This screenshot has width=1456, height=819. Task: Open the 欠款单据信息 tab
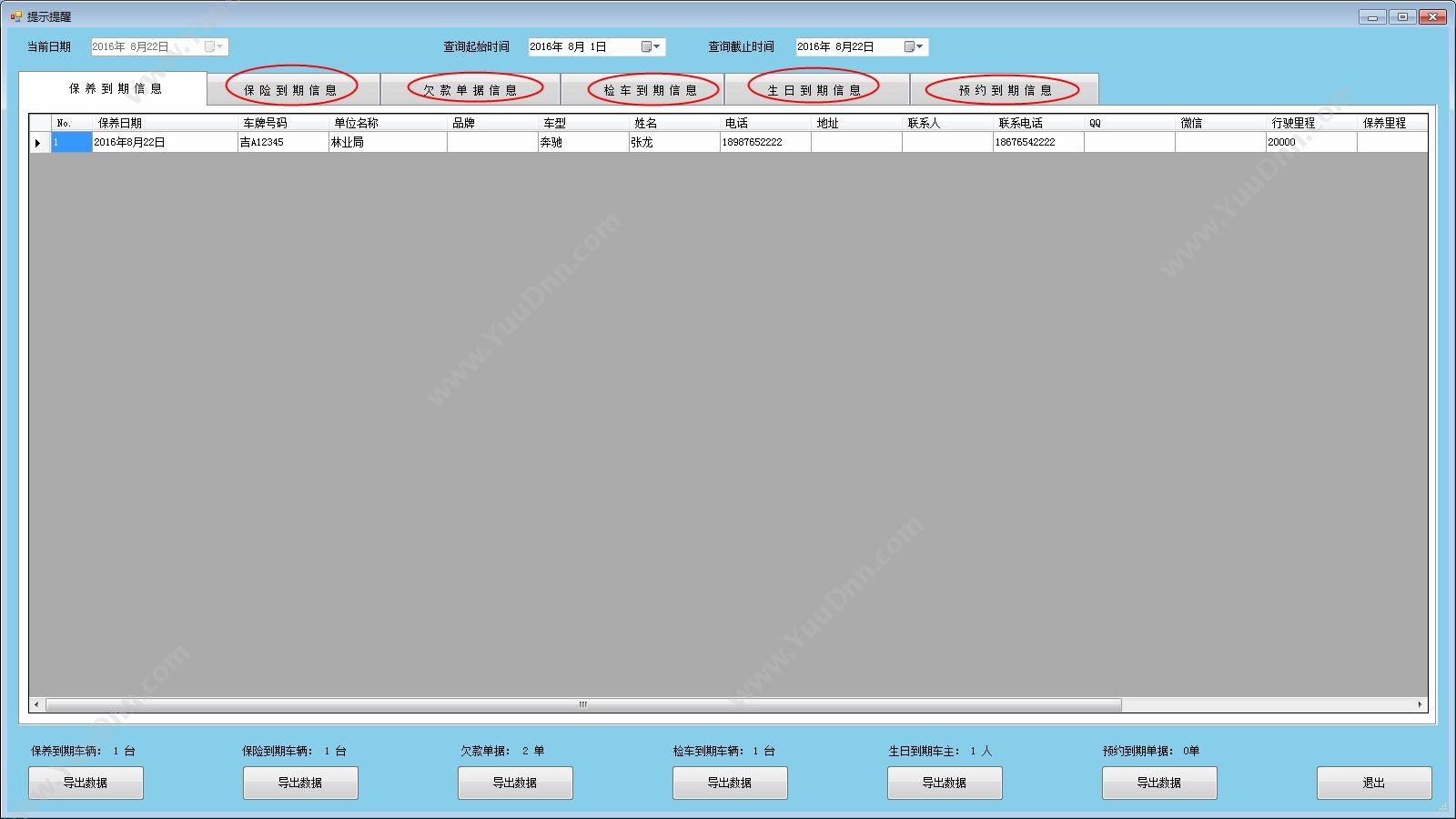coord(470,90)
